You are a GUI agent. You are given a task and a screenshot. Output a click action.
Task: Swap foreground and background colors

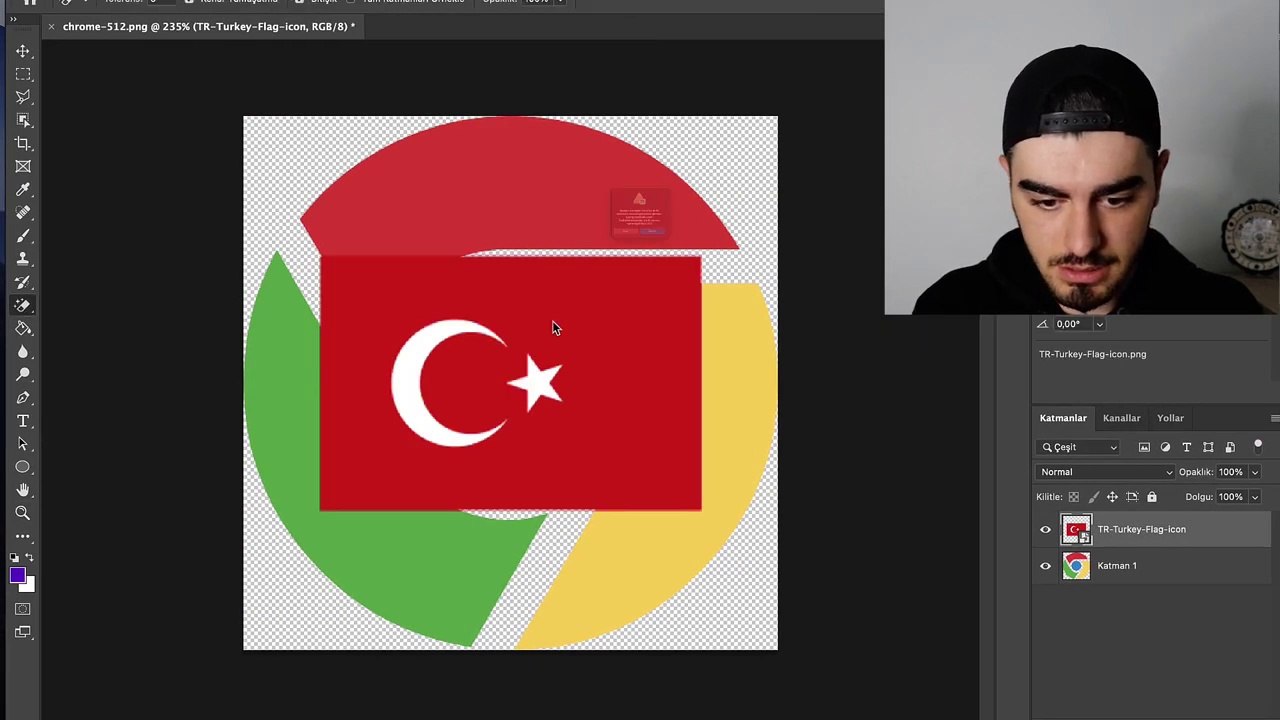pyautogui.click(x=29, y=558)
